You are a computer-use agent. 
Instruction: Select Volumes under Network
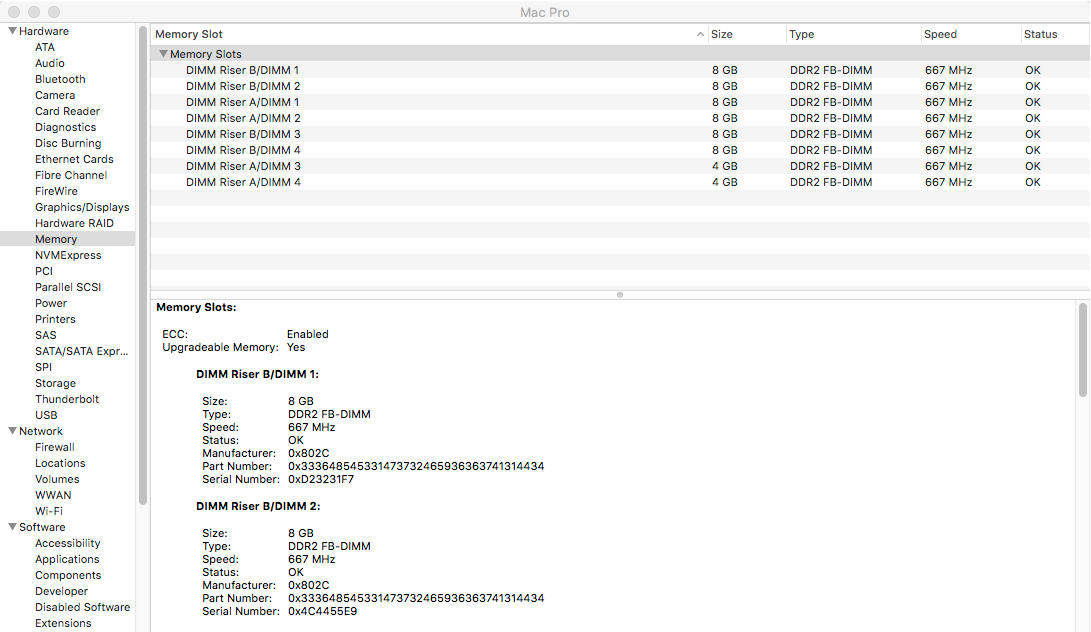tap(57, 479)
